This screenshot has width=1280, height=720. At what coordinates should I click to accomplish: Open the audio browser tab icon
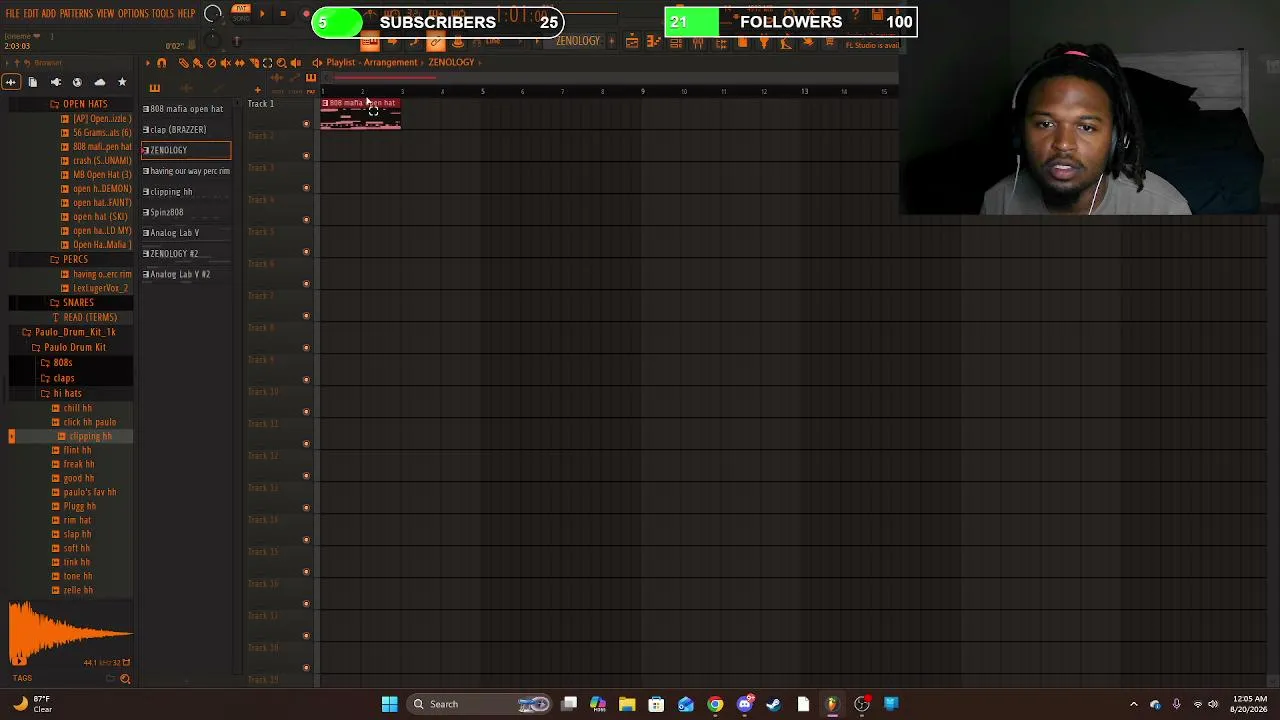point(11,82)
